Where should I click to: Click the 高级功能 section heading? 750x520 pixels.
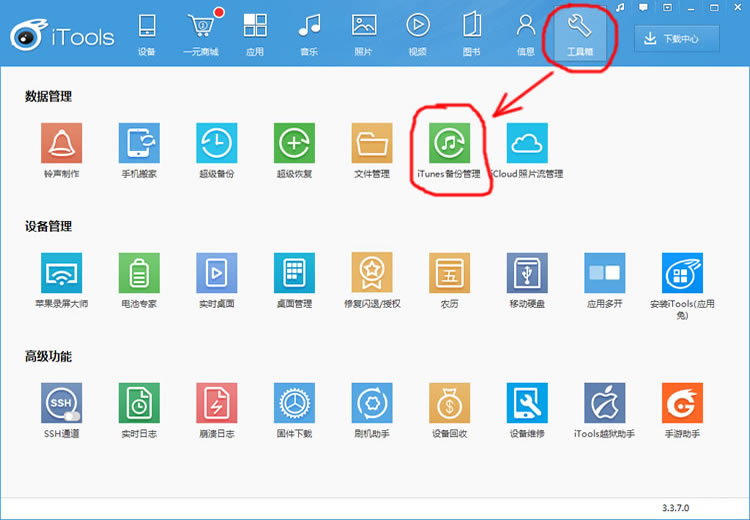tap(48, 356)
